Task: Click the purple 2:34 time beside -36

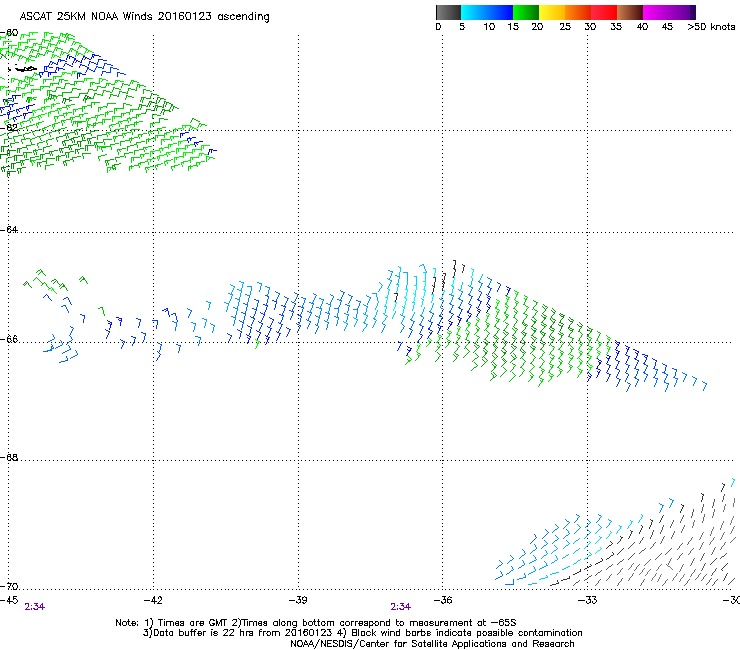Action: [400, 607]
